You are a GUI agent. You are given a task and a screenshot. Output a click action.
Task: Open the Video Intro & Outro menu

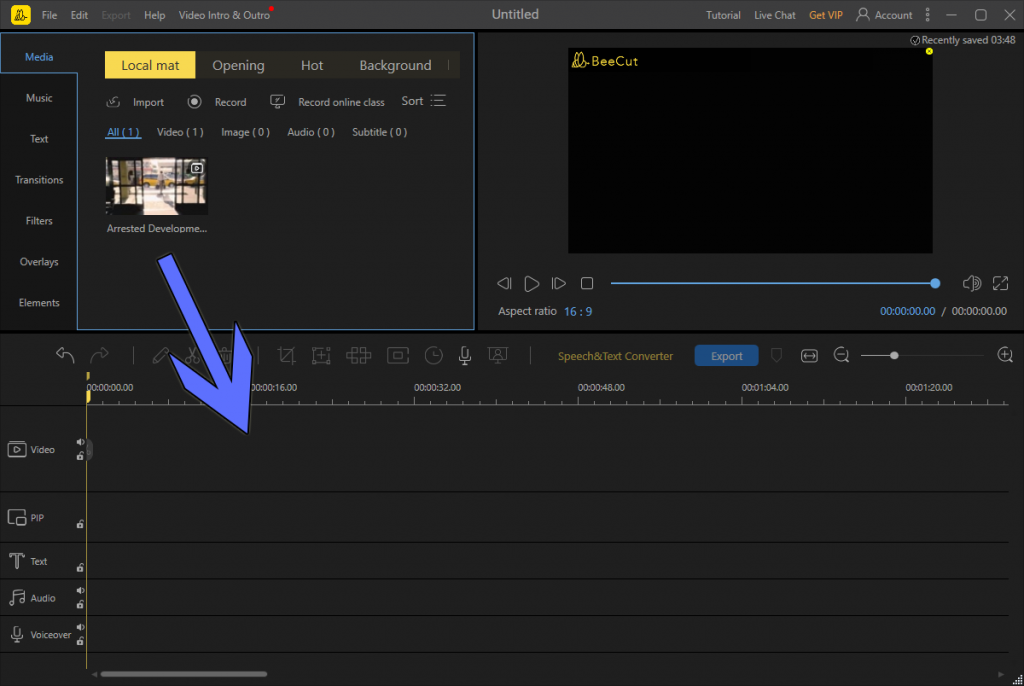[x=224, y=15]
